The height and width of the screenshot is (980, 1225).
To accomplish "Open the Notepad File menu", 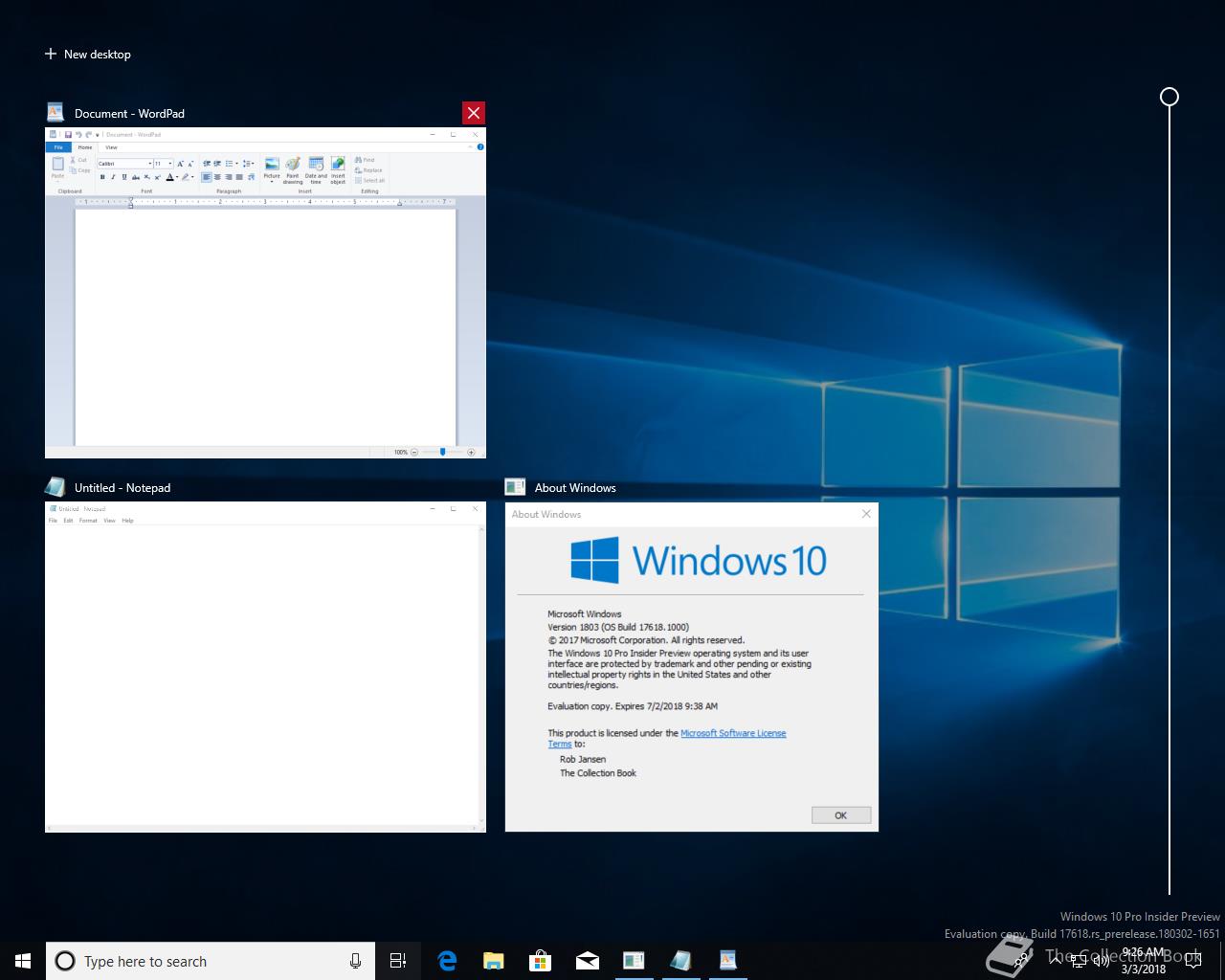I will click(53, 521).
